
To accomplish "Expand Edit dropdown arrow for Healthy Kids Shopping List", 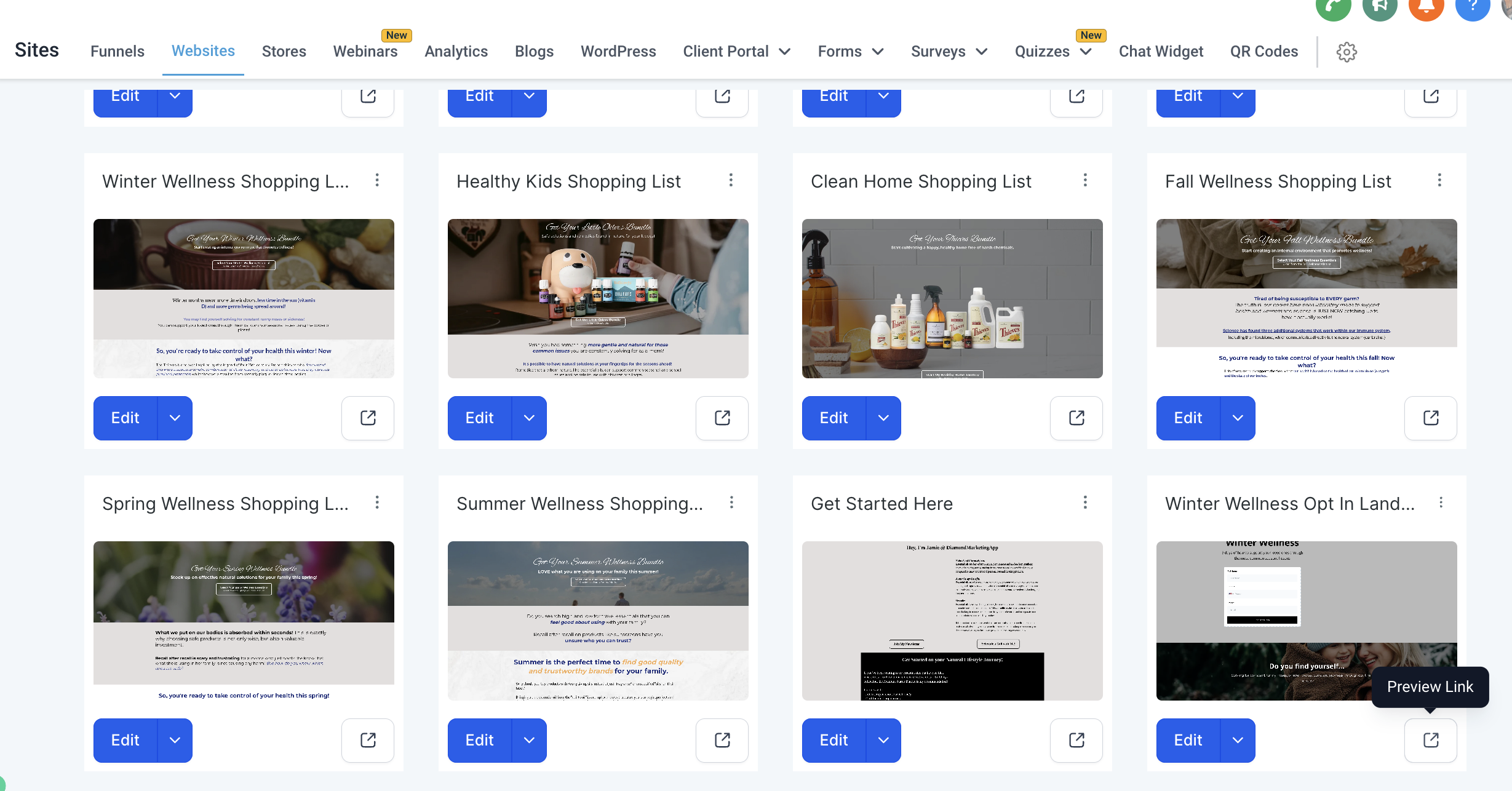I will 529,418.
